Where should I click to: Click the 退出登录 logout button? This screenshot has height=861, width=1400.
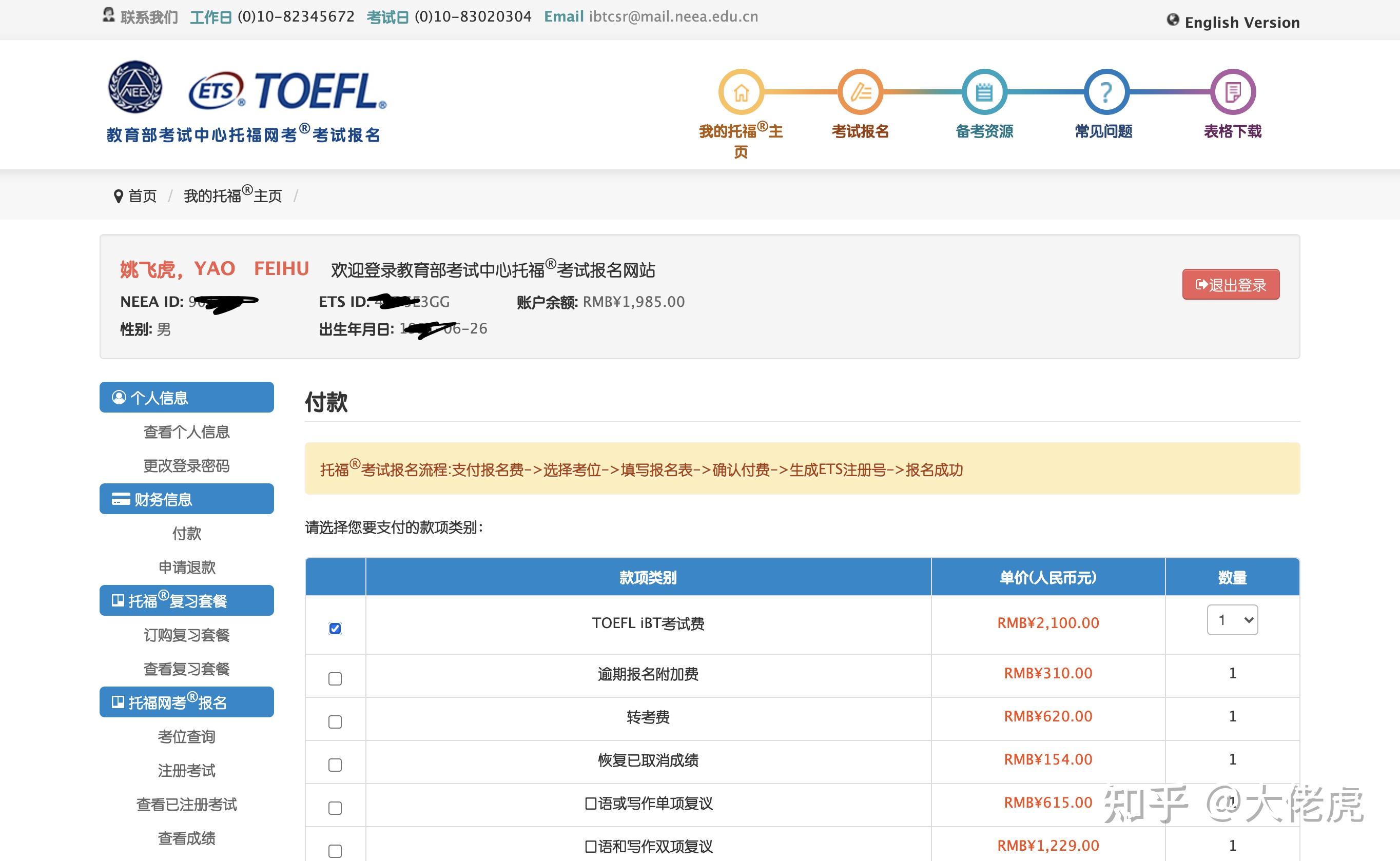pos(1231,284)
